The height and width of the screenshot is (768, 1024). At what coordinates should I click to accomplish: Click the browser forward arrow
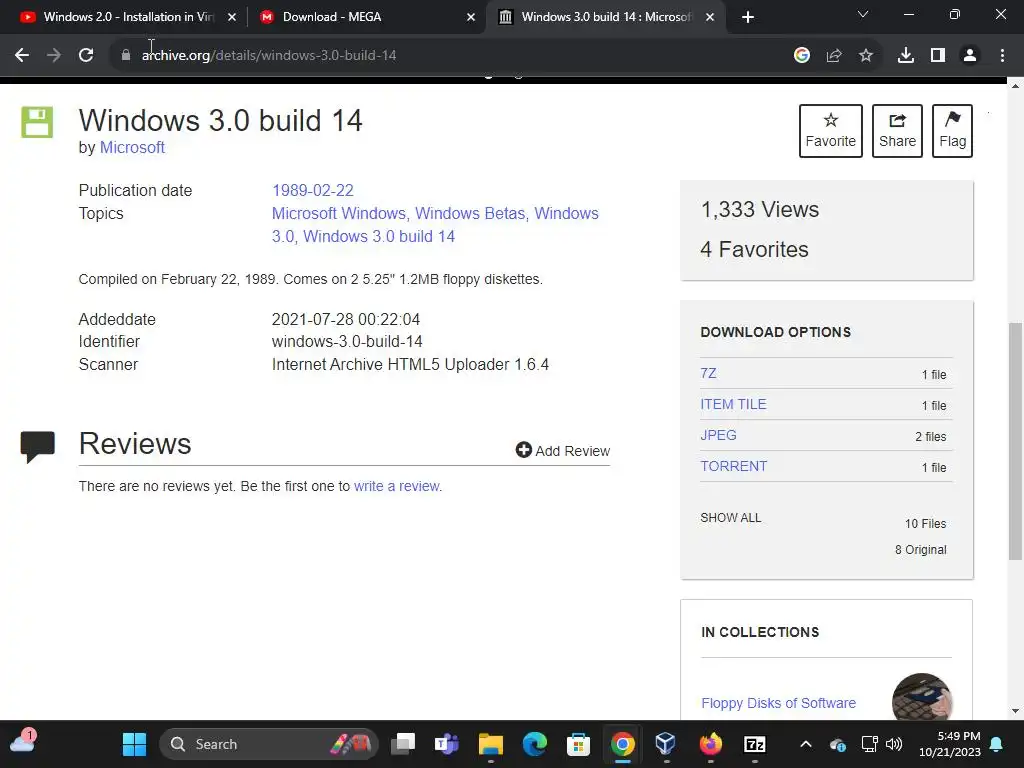[x=54, y=56]
